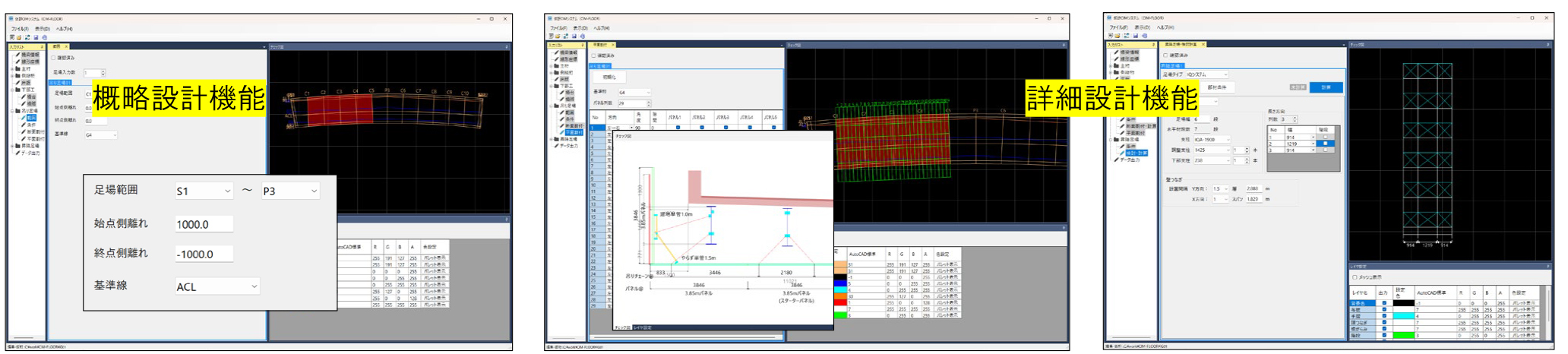The image size is (1568, 354).
Task: Click the print icon in the middle window toolbar
Action: (582, 36)
